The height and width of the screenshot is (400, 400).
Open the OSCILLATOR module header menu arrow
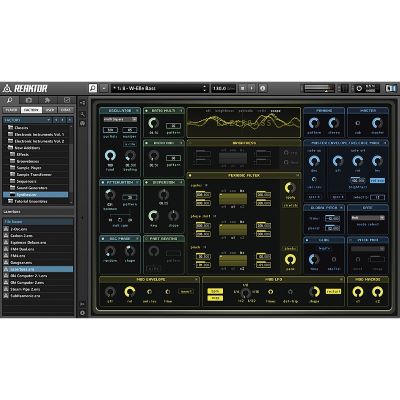137,111
